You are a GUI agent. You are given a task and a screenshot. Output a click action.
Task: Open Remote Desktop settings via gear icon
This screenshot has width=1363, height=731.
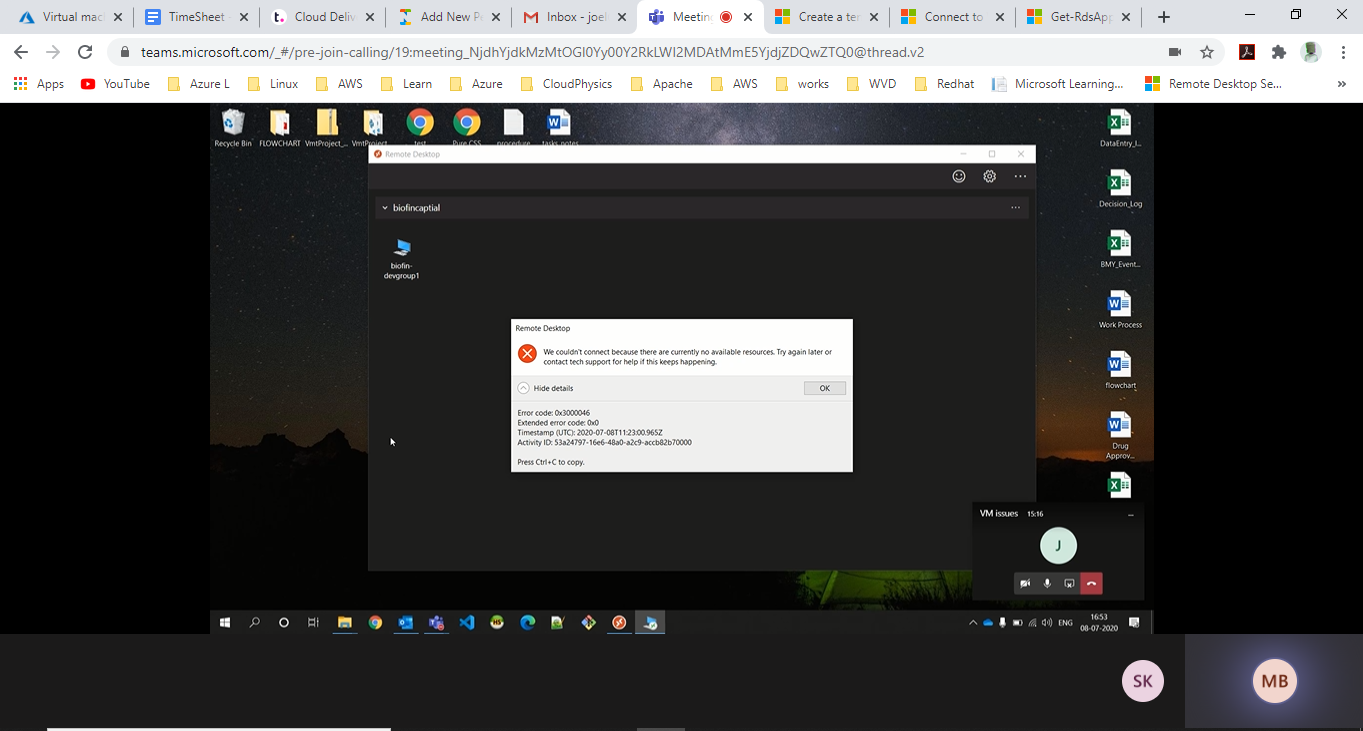[989, 176]
